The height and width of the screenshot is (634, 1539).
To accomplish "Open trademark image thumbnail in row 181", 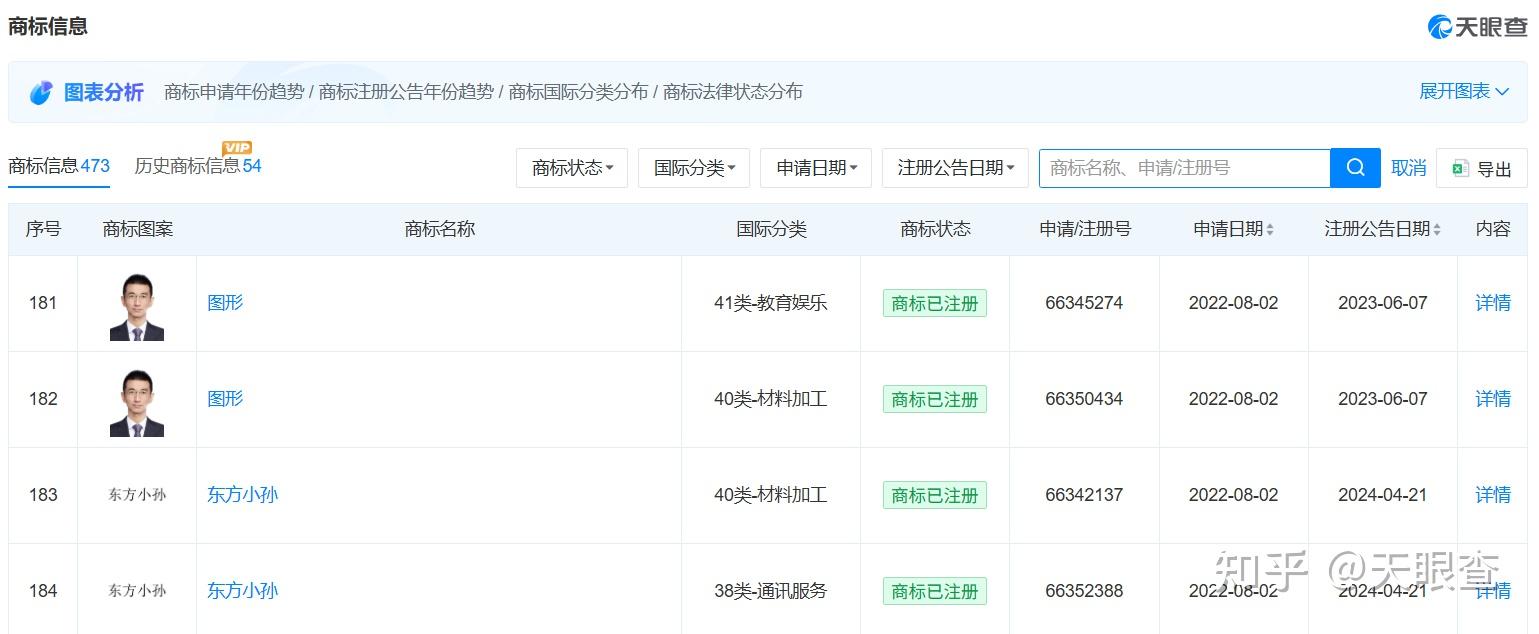I will 137,304.
